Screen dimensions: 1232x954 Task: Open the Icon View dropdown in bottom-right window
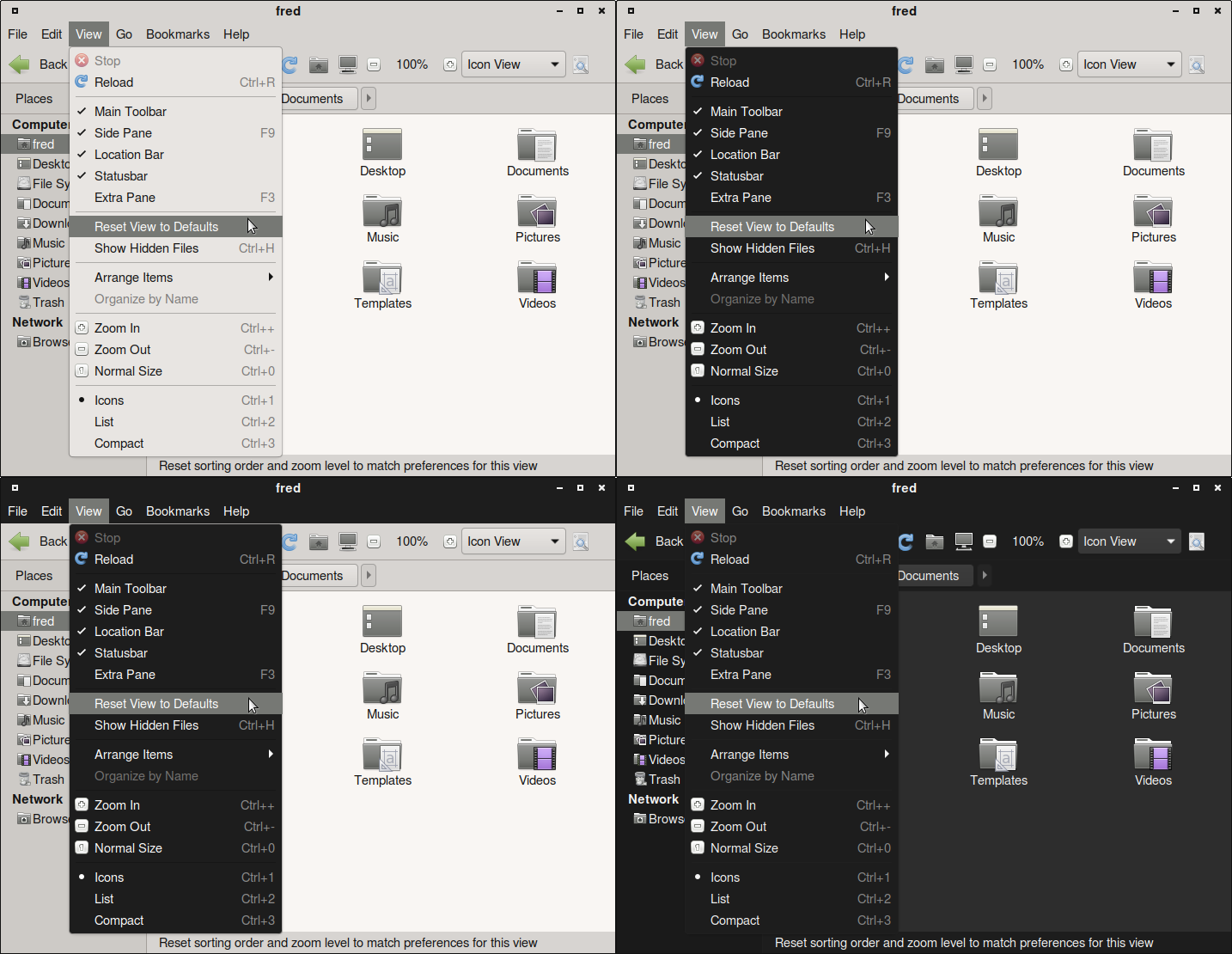click(x=1130, y=541)
